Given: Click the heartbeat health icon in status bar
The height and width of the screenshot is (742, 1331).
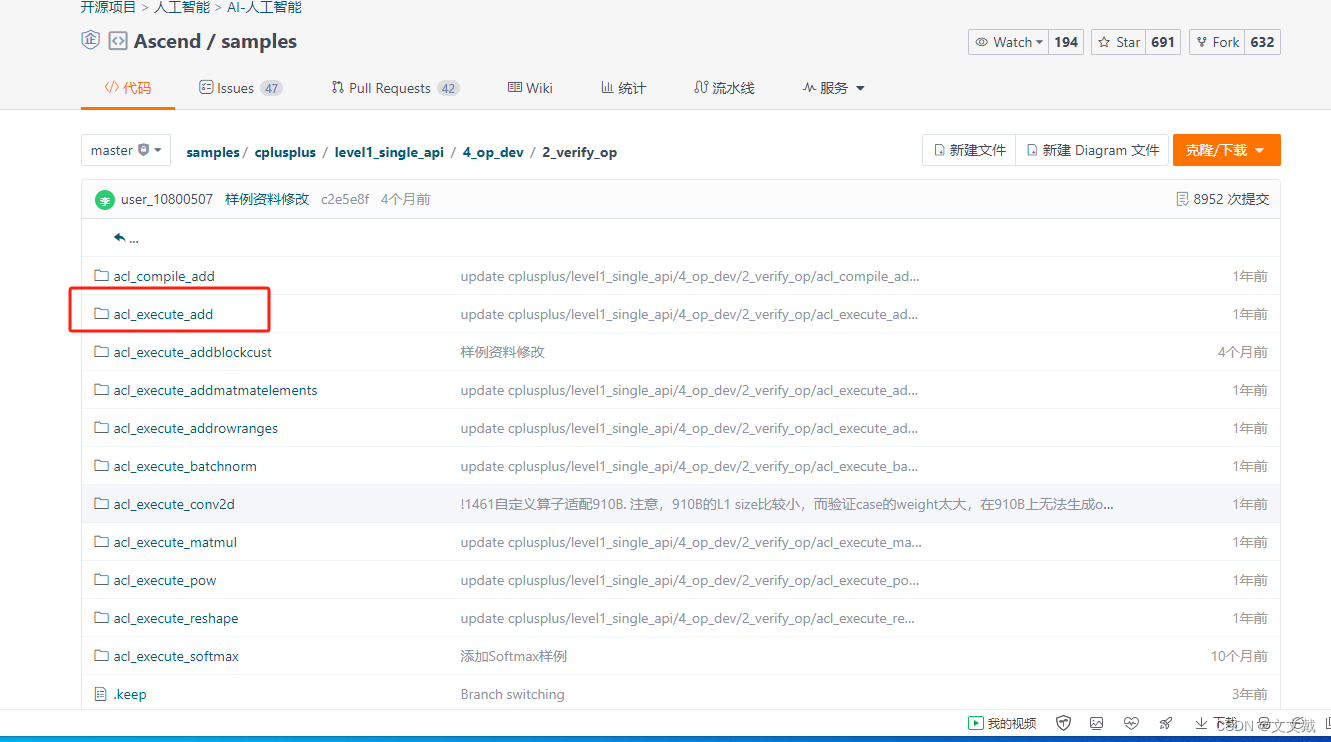Looking at the screenshot, I should pyautogui.click(x=1131, y=723).
